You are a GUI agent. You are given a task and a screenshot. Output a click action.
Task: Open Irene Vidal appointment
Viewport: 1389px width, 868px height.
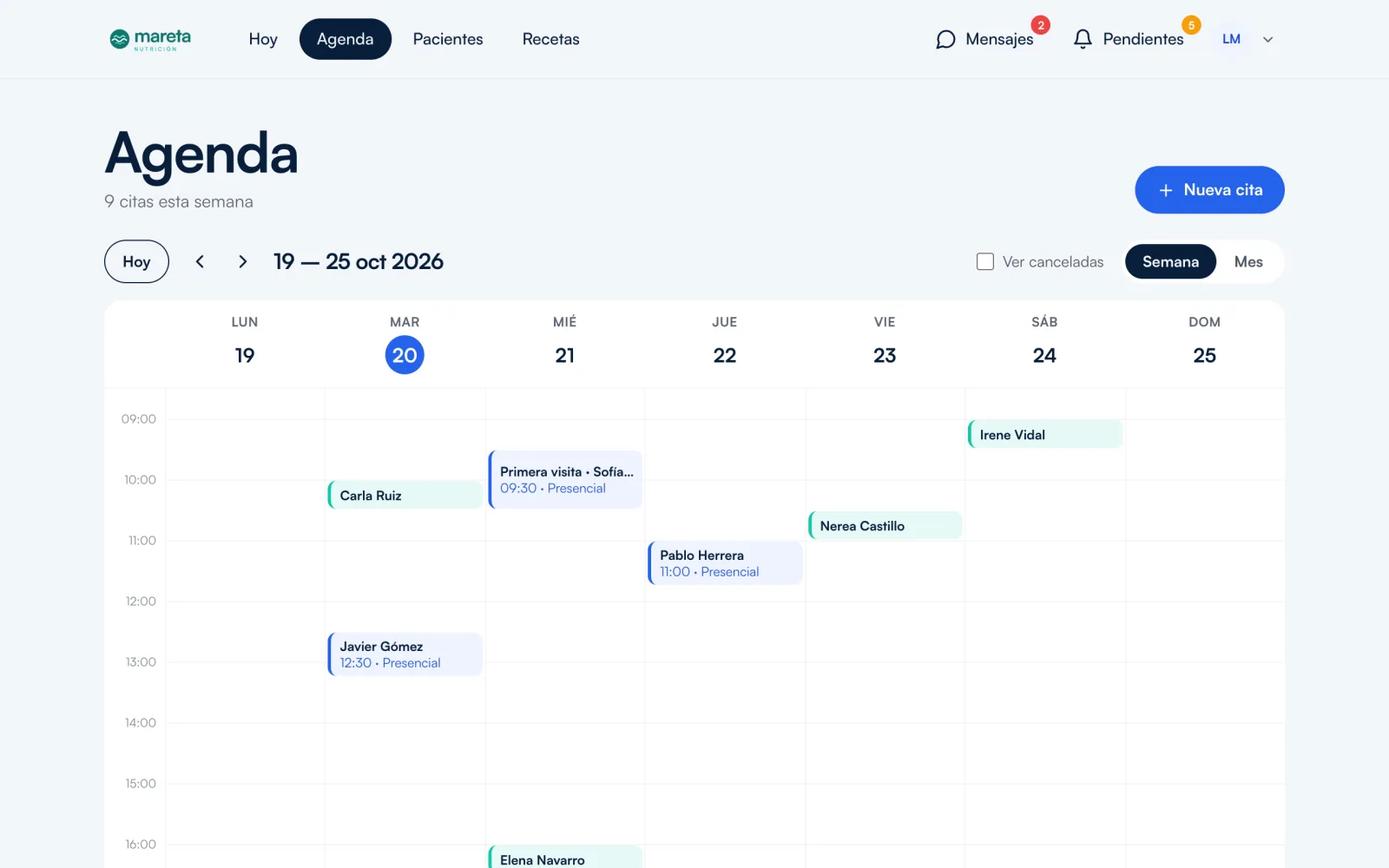click(x=1045, y=434)
